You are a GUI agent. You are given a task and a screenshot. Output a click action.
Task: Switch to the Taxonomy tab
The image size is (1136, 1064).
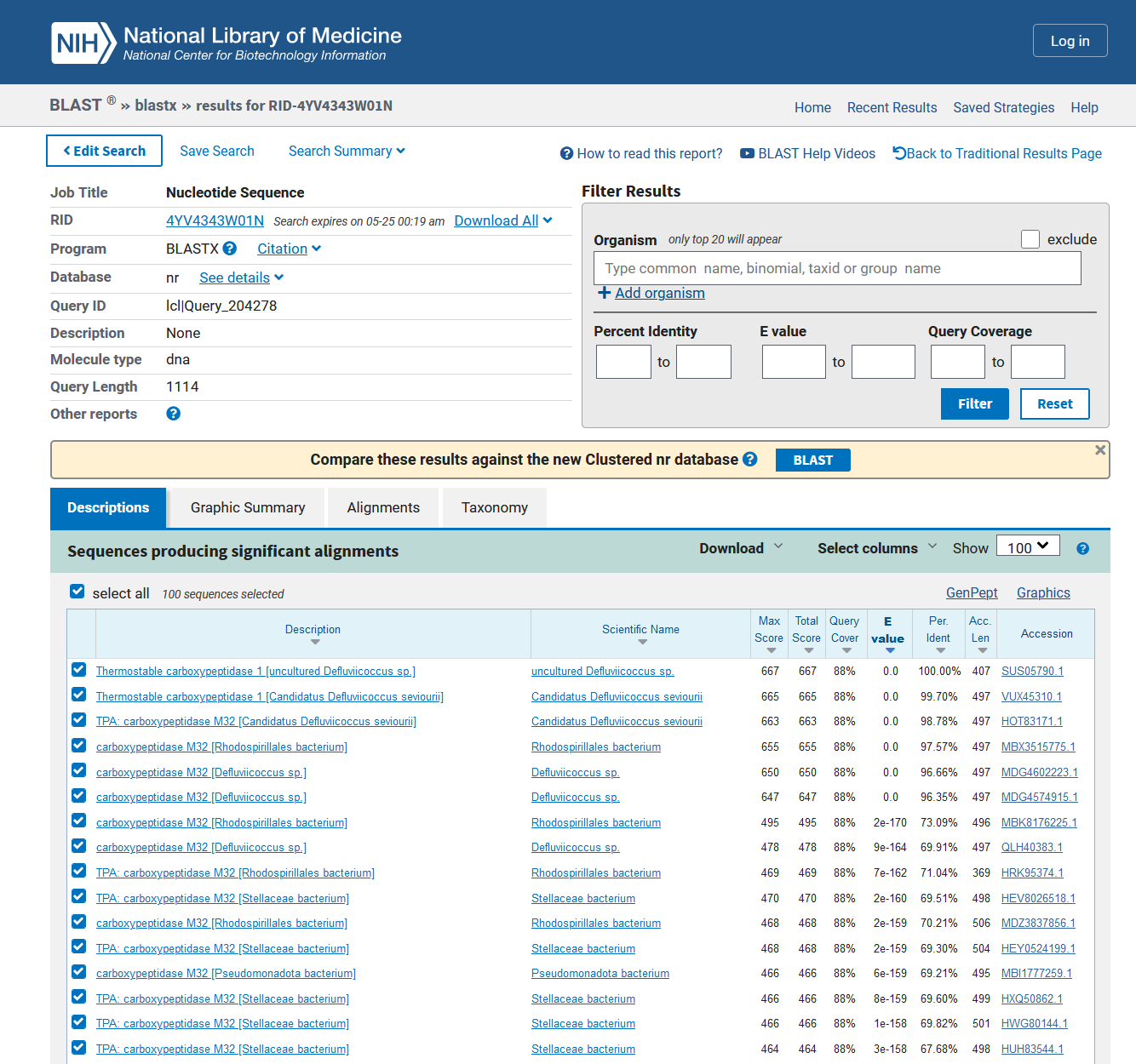[495, 507]
